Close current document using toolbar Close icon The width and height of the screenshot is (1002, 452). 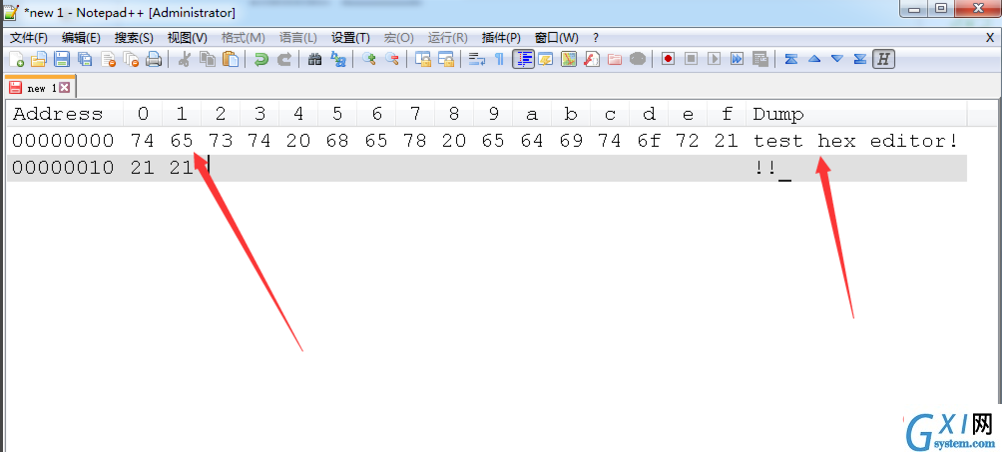108,59
